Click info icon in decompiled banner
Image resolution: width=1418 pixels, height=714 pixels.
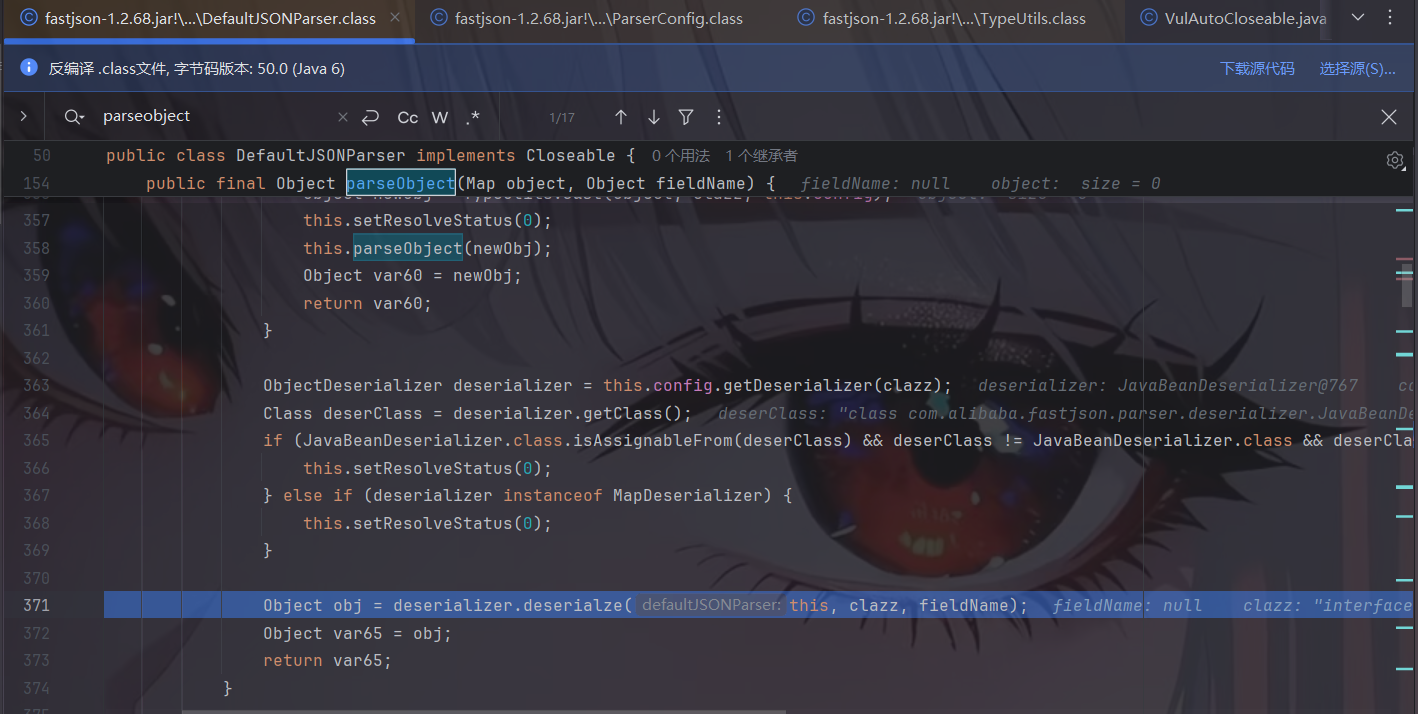click(29, 68)
